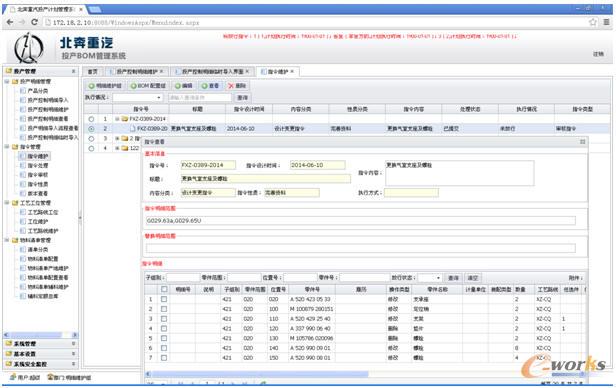
Task: Bookmark this page with the star icon
Action: 593,22
